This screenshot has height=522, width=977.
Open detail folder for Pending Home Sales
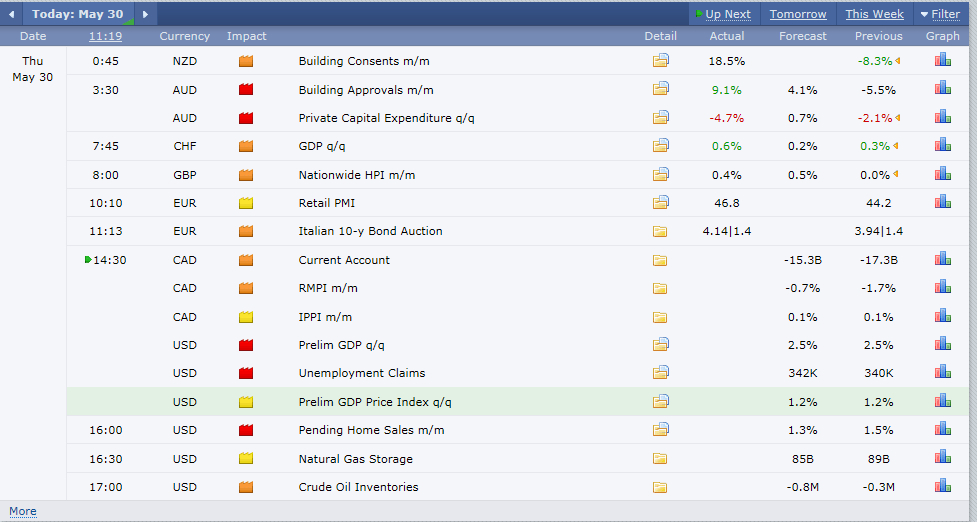tap(660, 429)
